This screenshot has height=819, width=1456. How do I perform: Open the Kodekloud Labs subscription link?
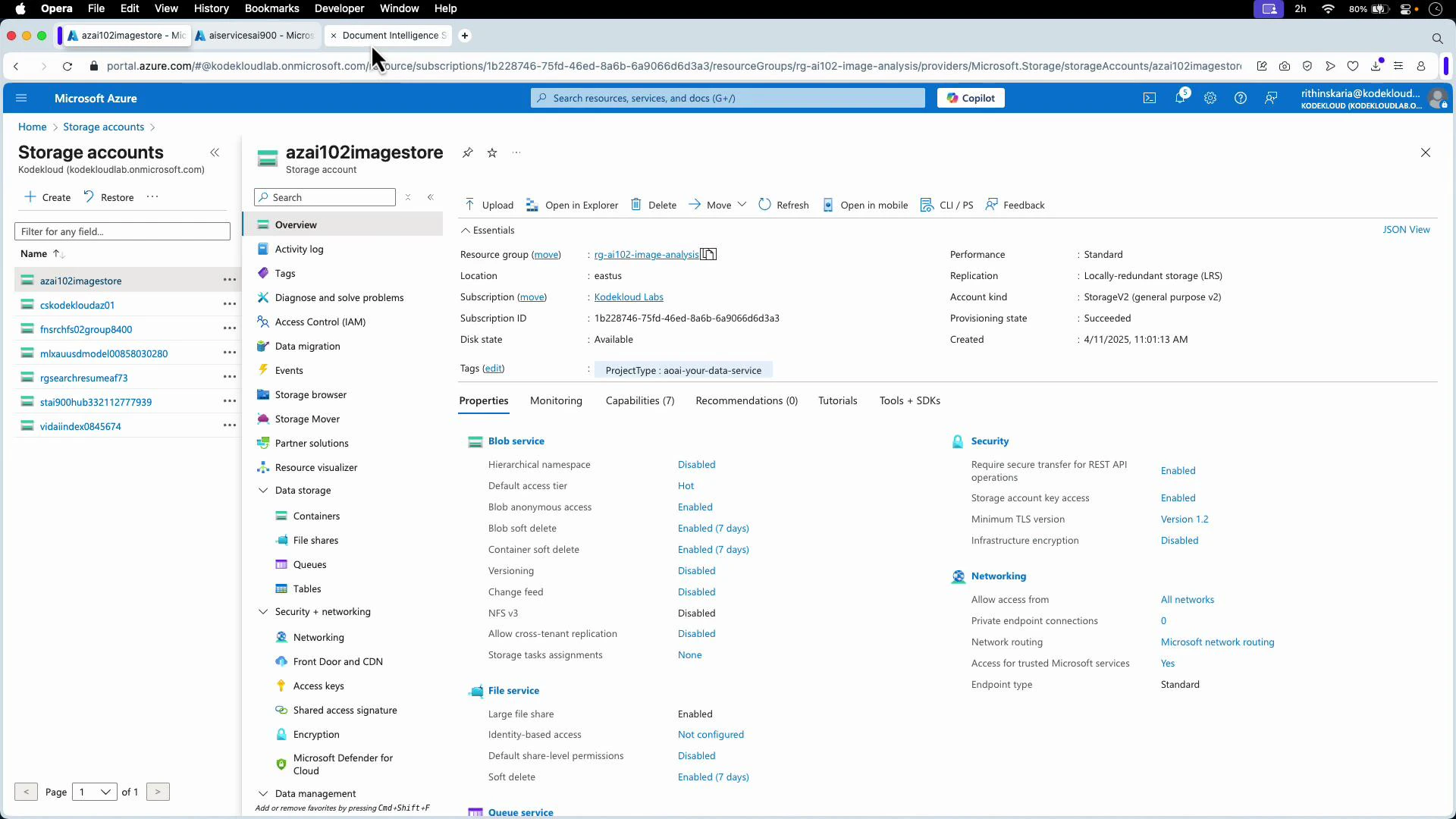tap(629, 297)
